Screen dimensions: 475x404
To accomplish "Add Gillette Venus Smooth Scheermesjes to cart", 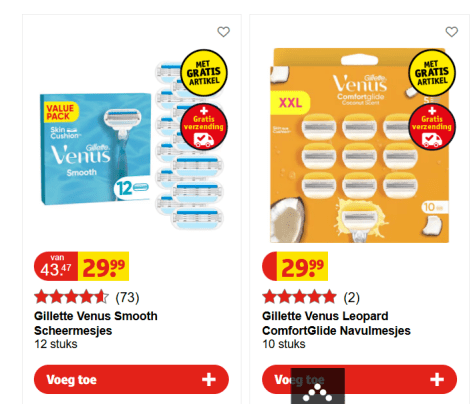I will point(131,379).
